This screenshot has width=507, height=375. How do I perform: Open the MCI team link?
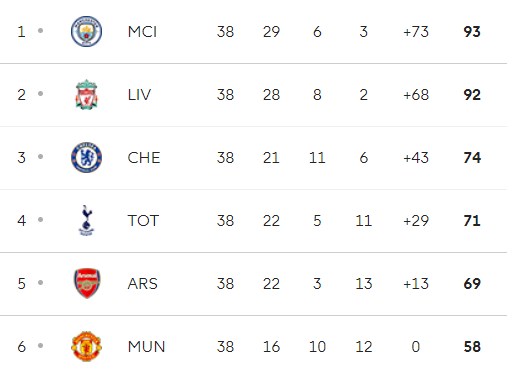pos(142,32)
